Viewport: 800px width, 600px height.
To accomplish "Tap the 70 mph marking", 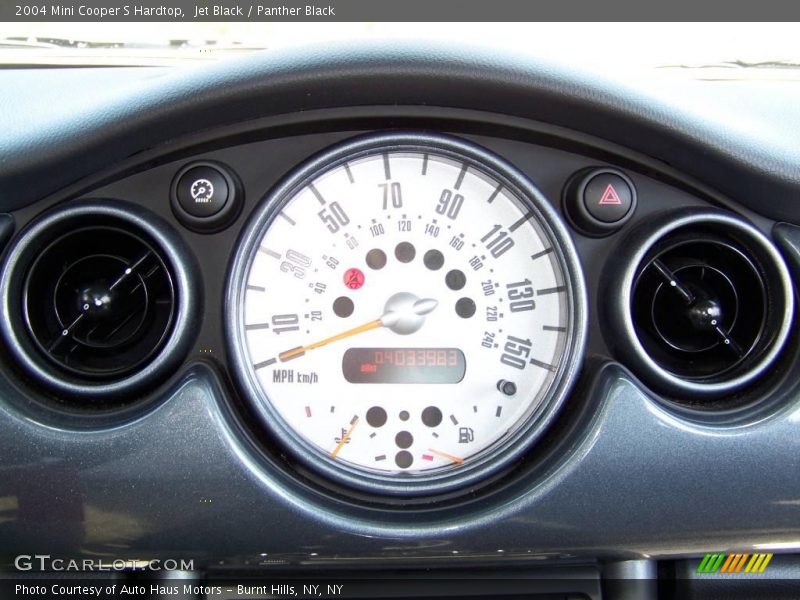I will pos(391,196).
